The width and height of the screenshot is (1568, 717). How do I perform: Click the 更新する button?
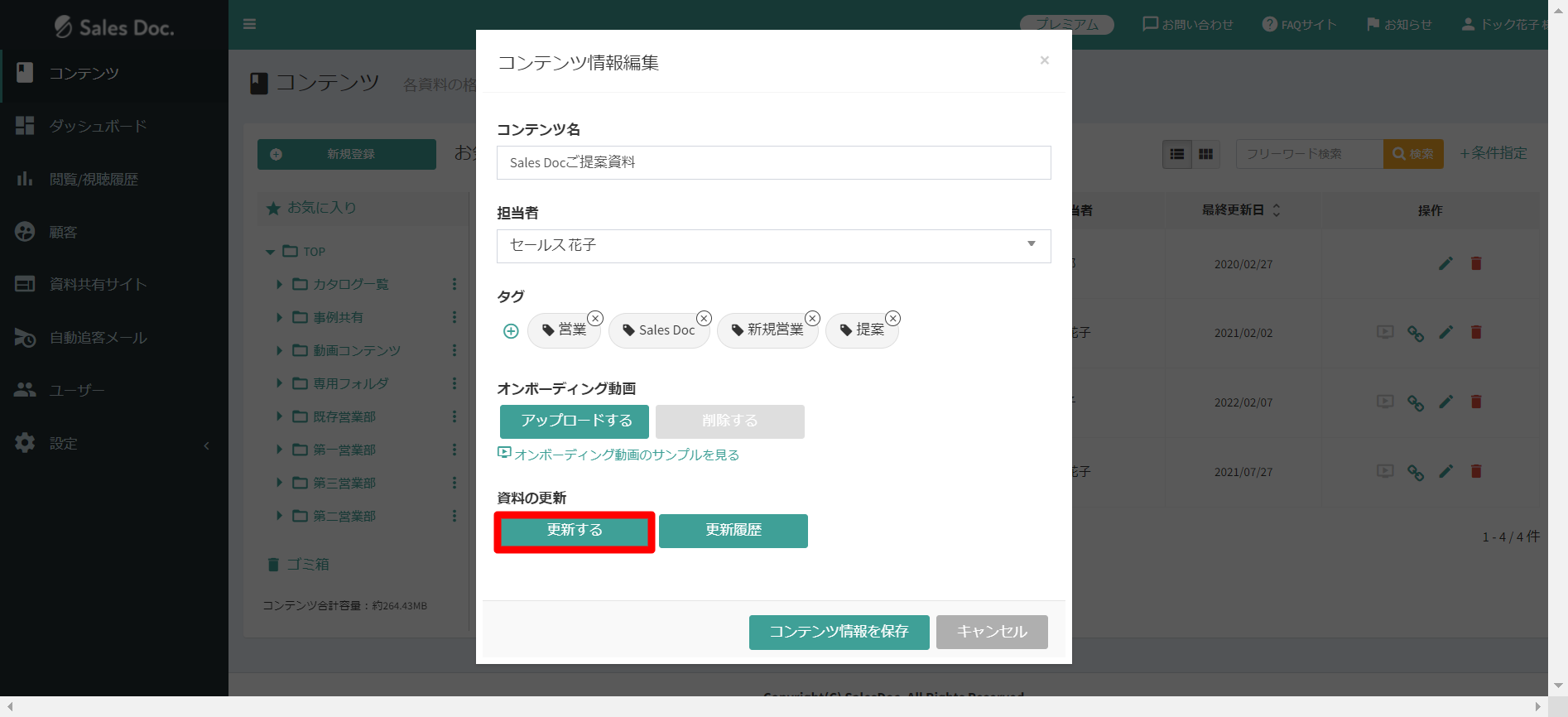[x=574, y=531]
